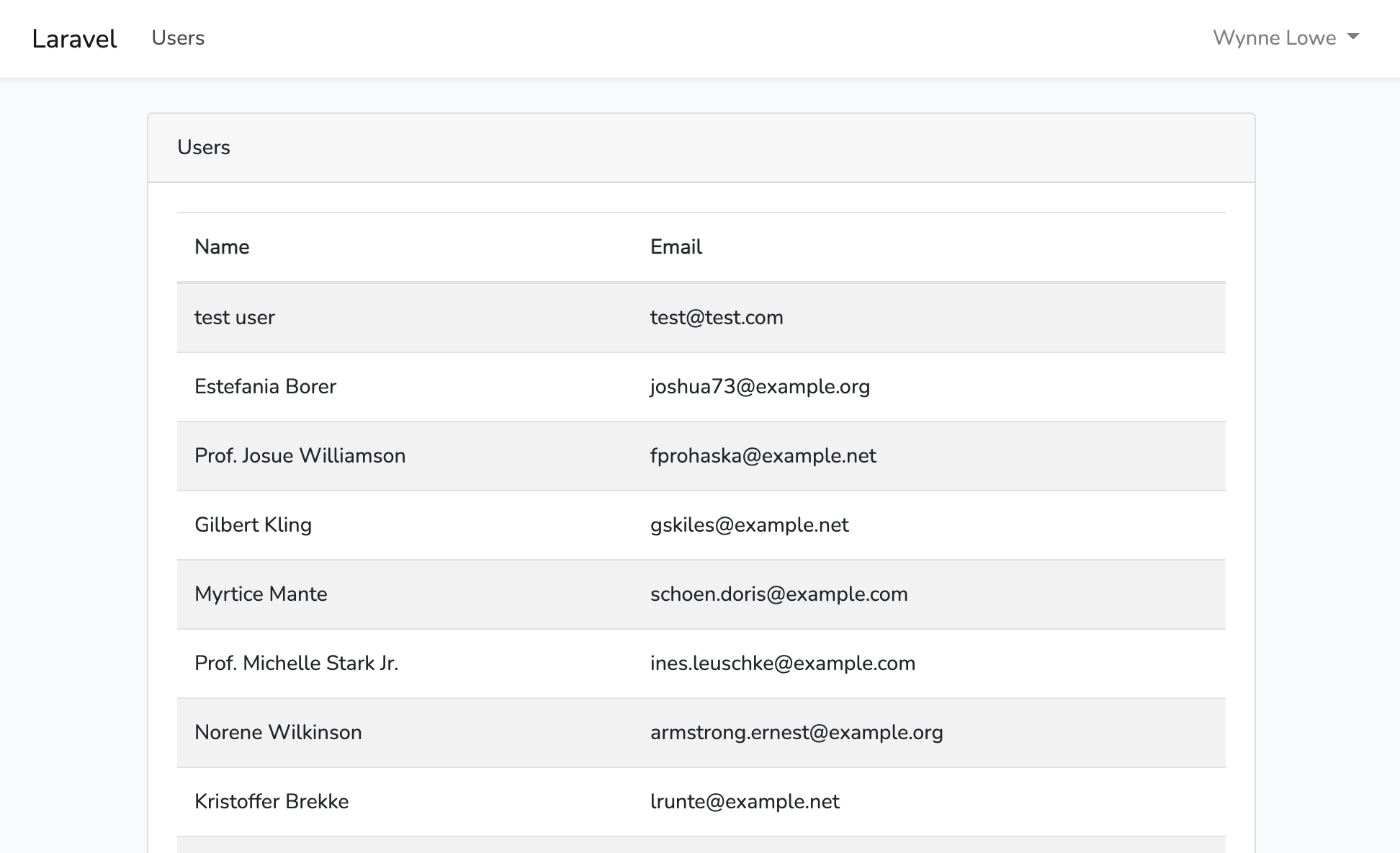
Task: Go to Users in the navbar
Action: click(x=178, y=37)
